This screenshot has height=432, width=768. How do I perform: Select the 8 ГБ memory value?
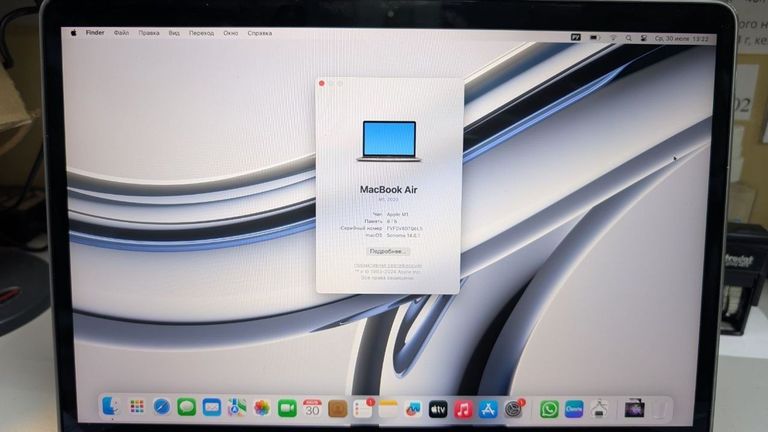point(392,221)
